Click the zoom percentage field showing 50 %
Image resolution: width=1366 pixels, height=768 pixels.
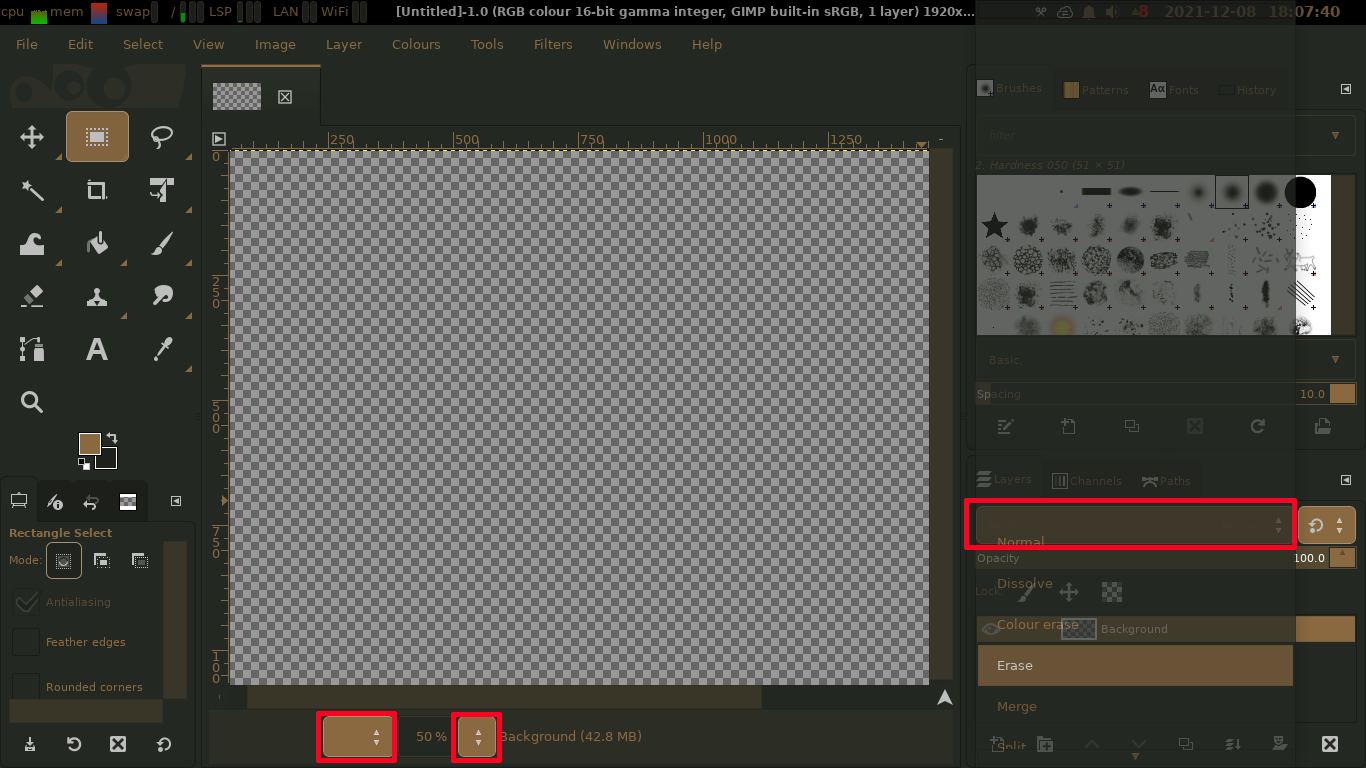[427, 737]
